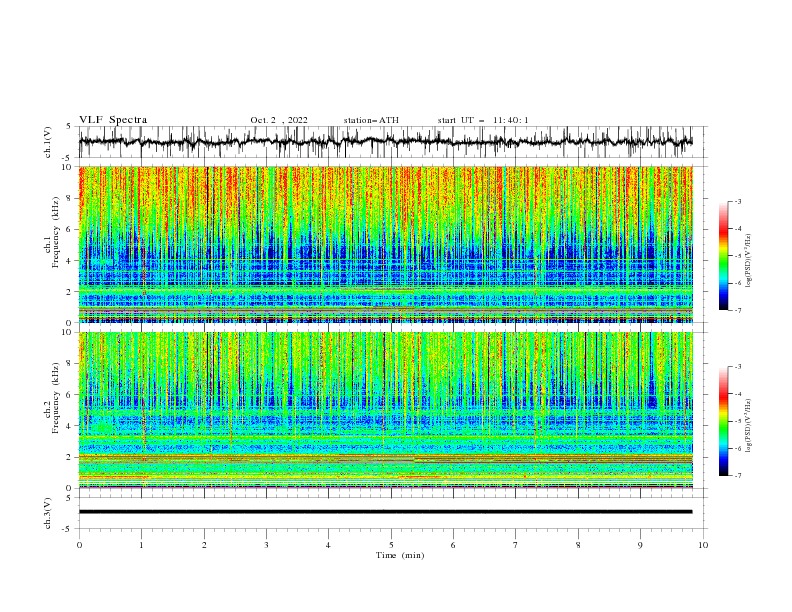Click the ch.2 colorbar log(PSD) label
This screenshot has width=792, height=612.
tap(749, 426)
